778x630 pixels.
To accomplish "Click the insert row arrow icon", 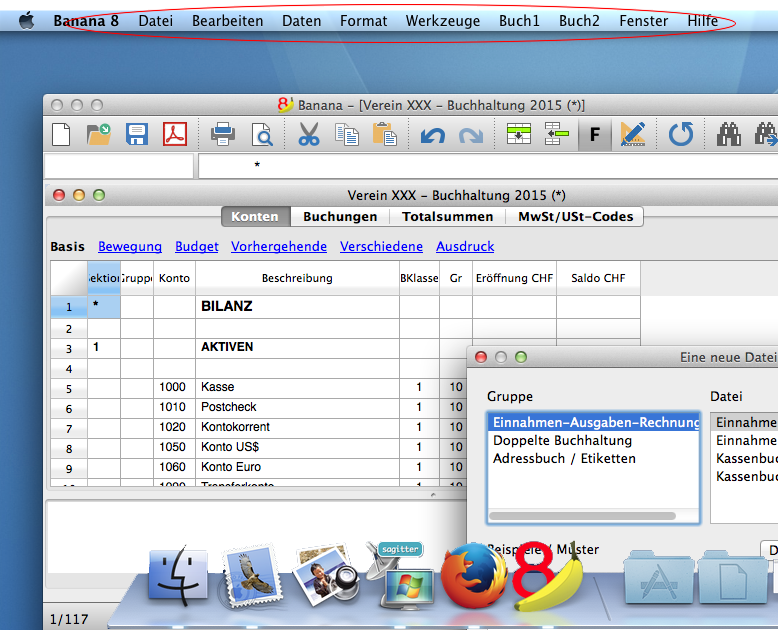I will [557, 134].
